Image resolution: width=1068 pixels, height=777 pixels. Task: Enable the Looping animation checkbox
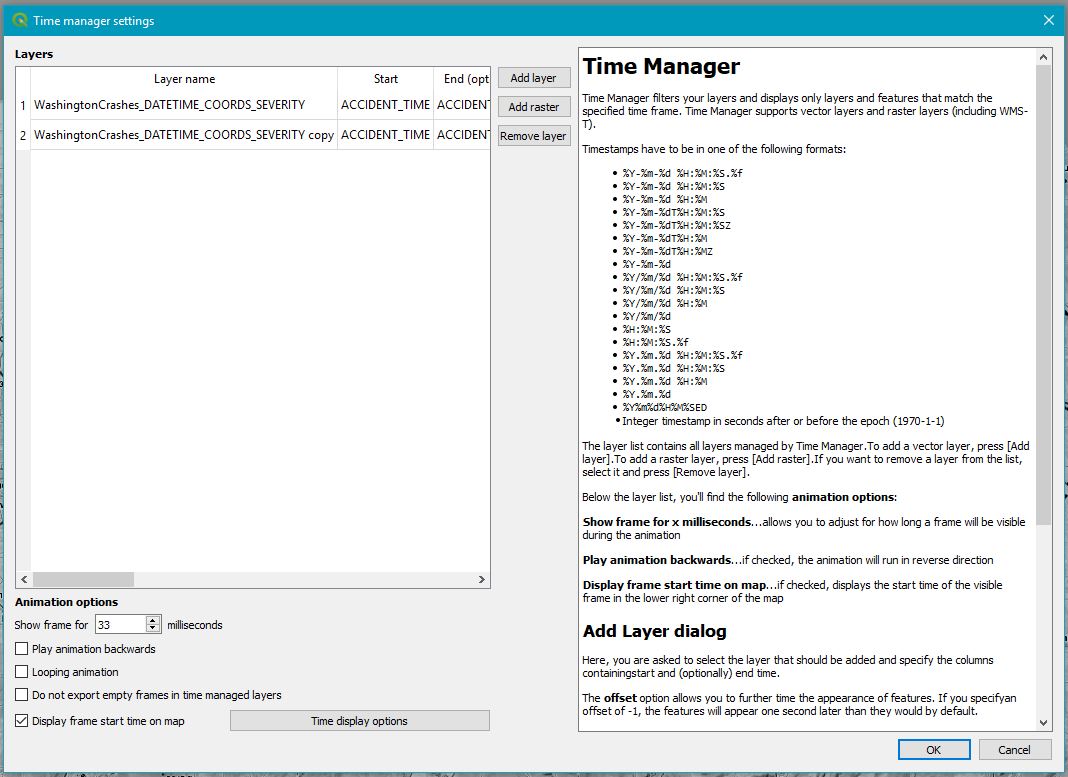(22, 672)
